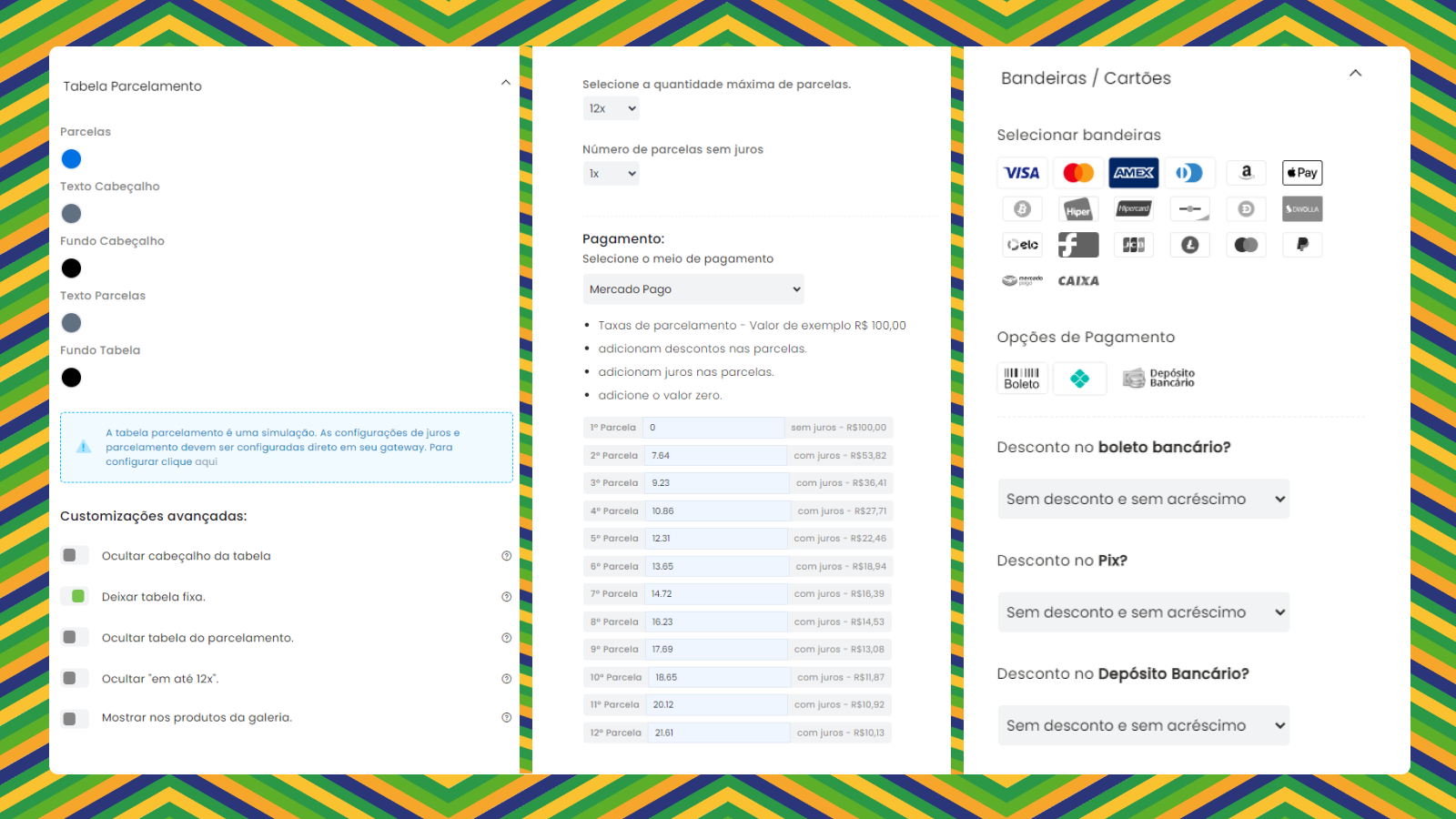Select the Dogecoin payment icon
This screenshot has height=819, width=1456.
(x=1246, y=209)
